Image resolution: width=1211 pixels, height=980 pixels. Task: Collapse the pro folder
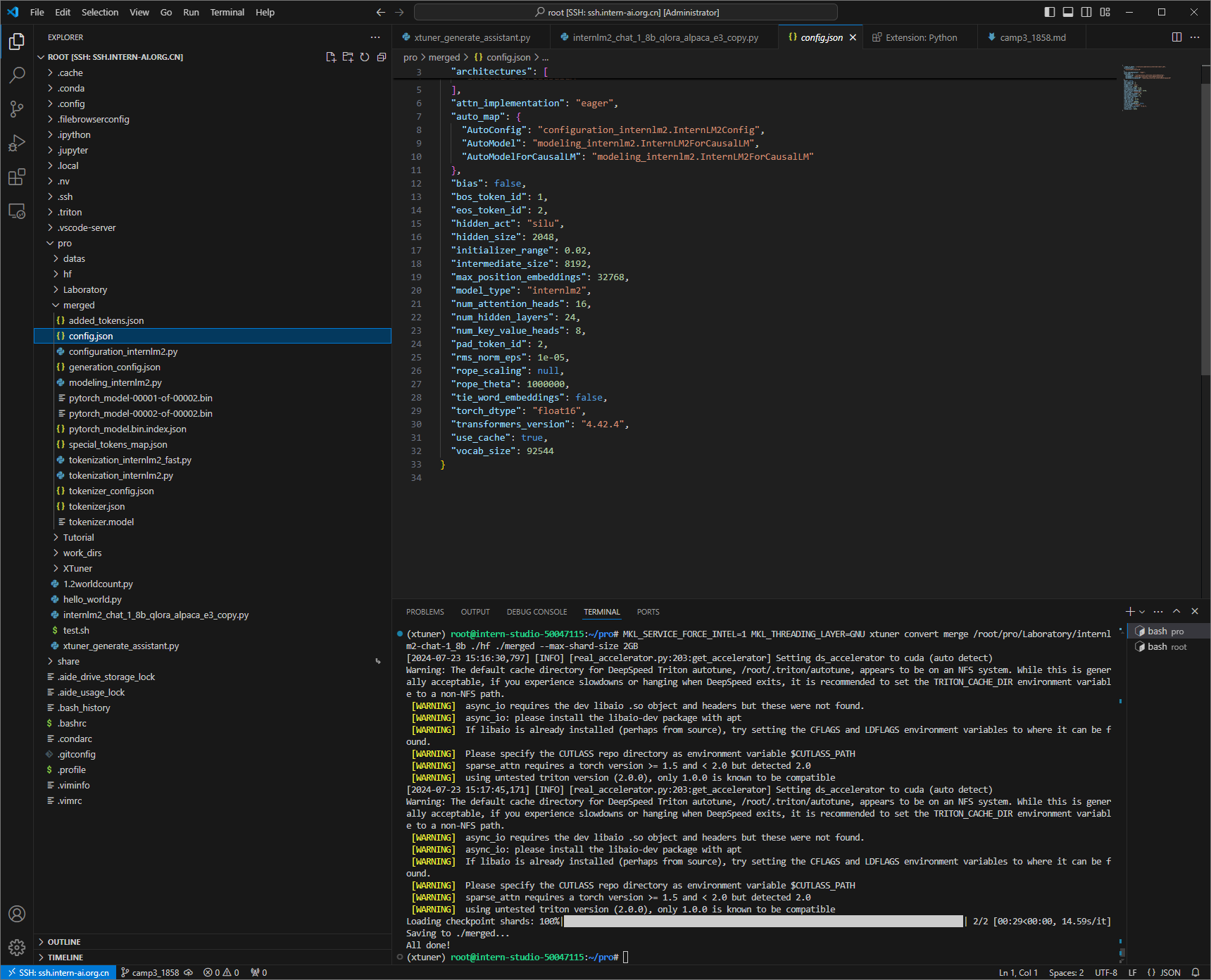[212, 243]
